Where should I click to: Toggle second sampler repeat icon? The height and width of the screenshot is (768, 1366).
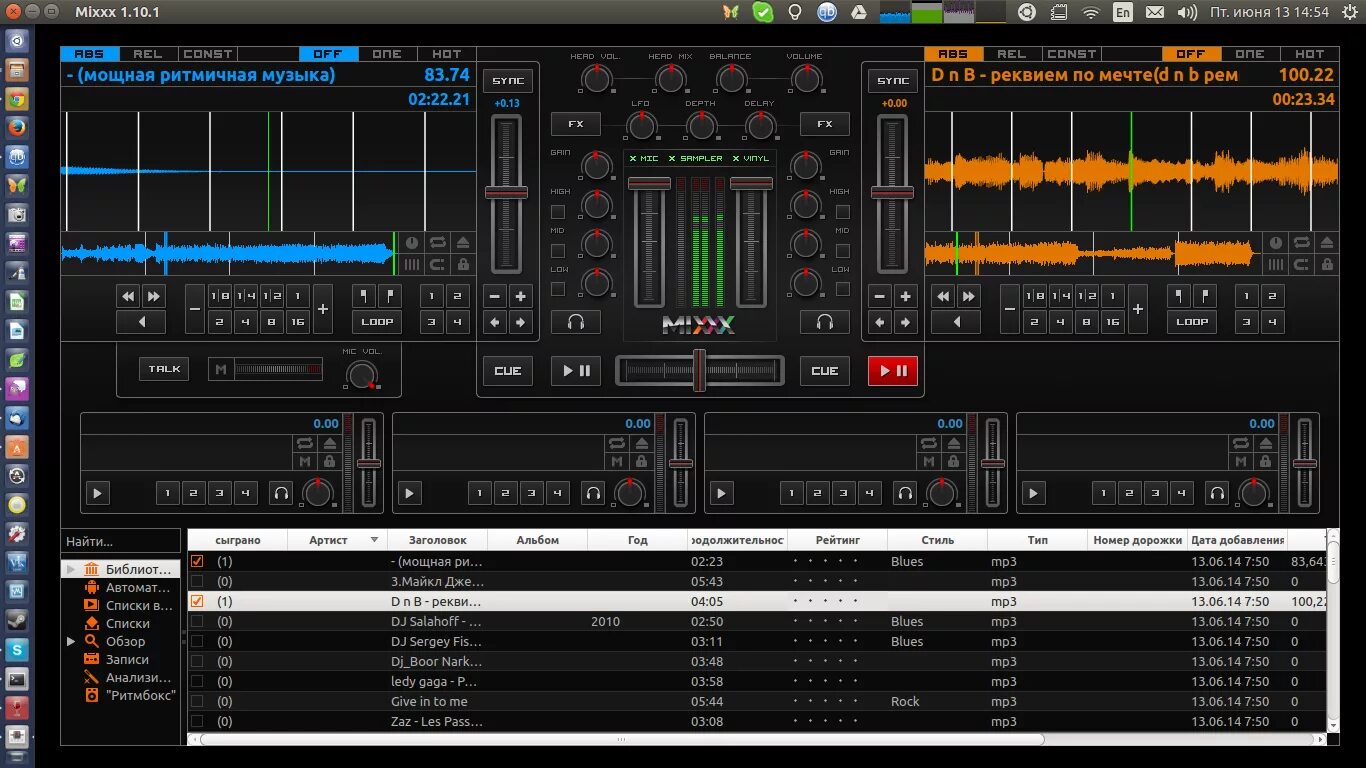[x=616, y=442]
